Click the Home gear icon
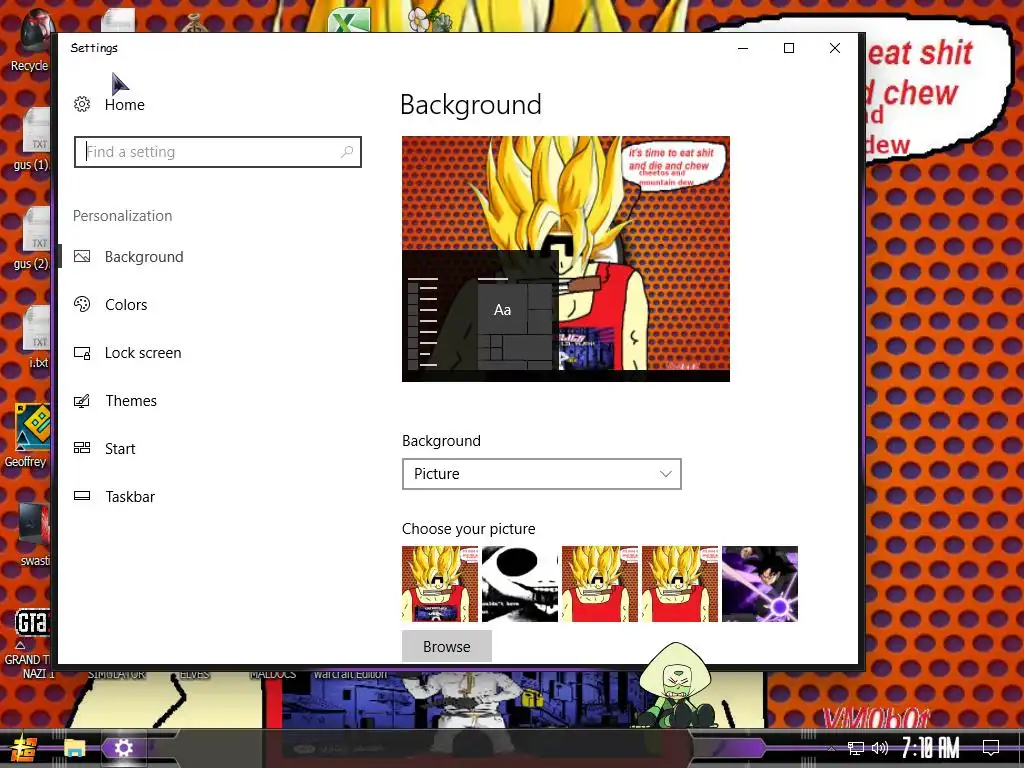This screenshot has width=1024, height=768. [x=82, y=104]
